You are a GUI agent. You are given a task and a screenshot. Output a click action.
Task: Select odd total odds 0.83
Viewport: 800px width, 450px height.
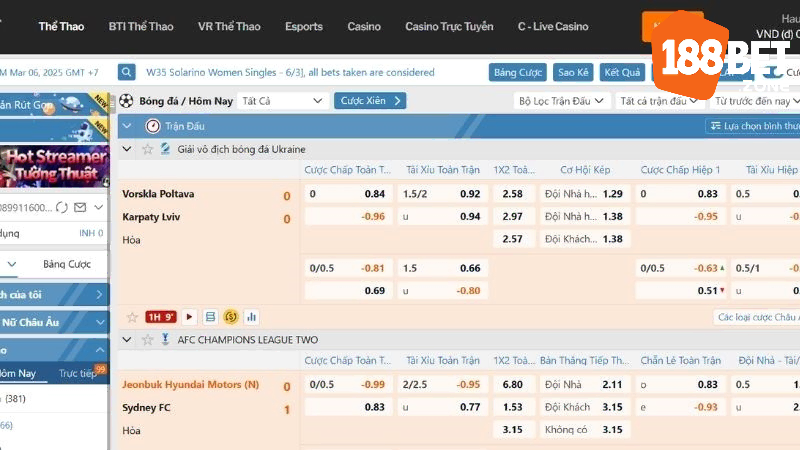(681, 384)
